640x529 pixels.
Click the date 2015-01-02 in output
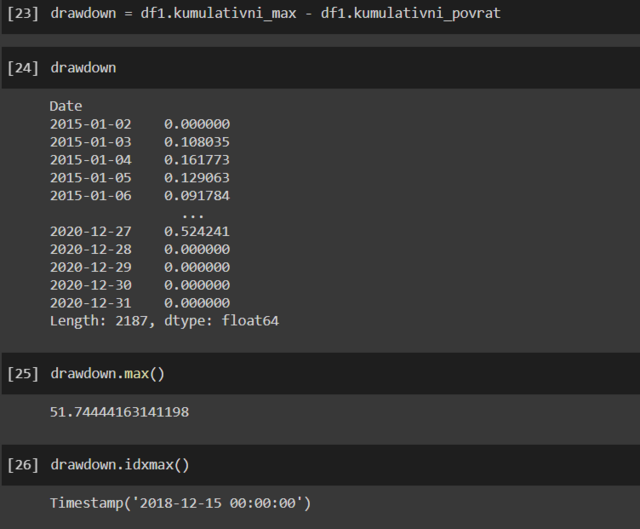pyautogui.click(x=91, y=124)
